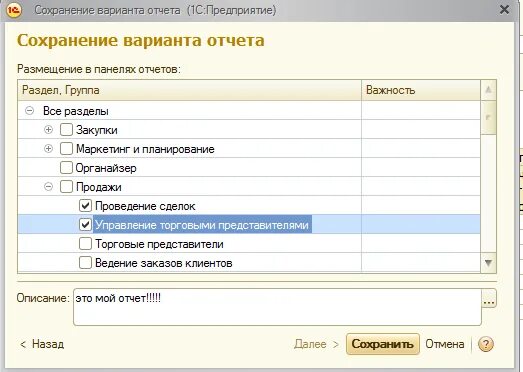Click the Сохранить button
This screenshot has width=523, height=372.
[x=383, y=344]
